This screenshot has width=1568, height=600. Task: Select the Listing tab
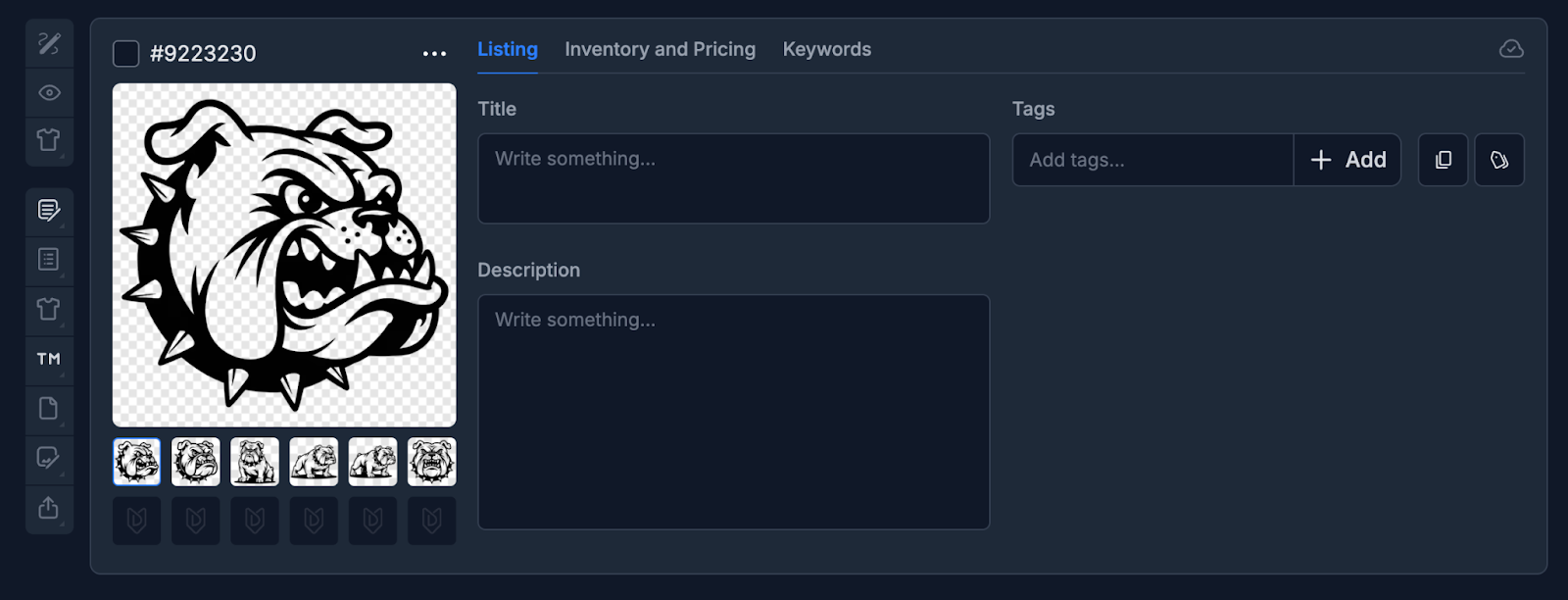(x=507, y=49)
